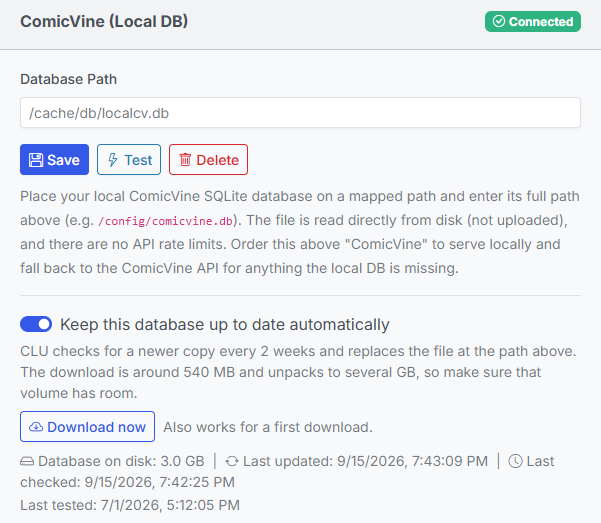Click the Connected status badge
Image resolution: width=601 pixels, height=523 pixels.
tap(533, 21)
